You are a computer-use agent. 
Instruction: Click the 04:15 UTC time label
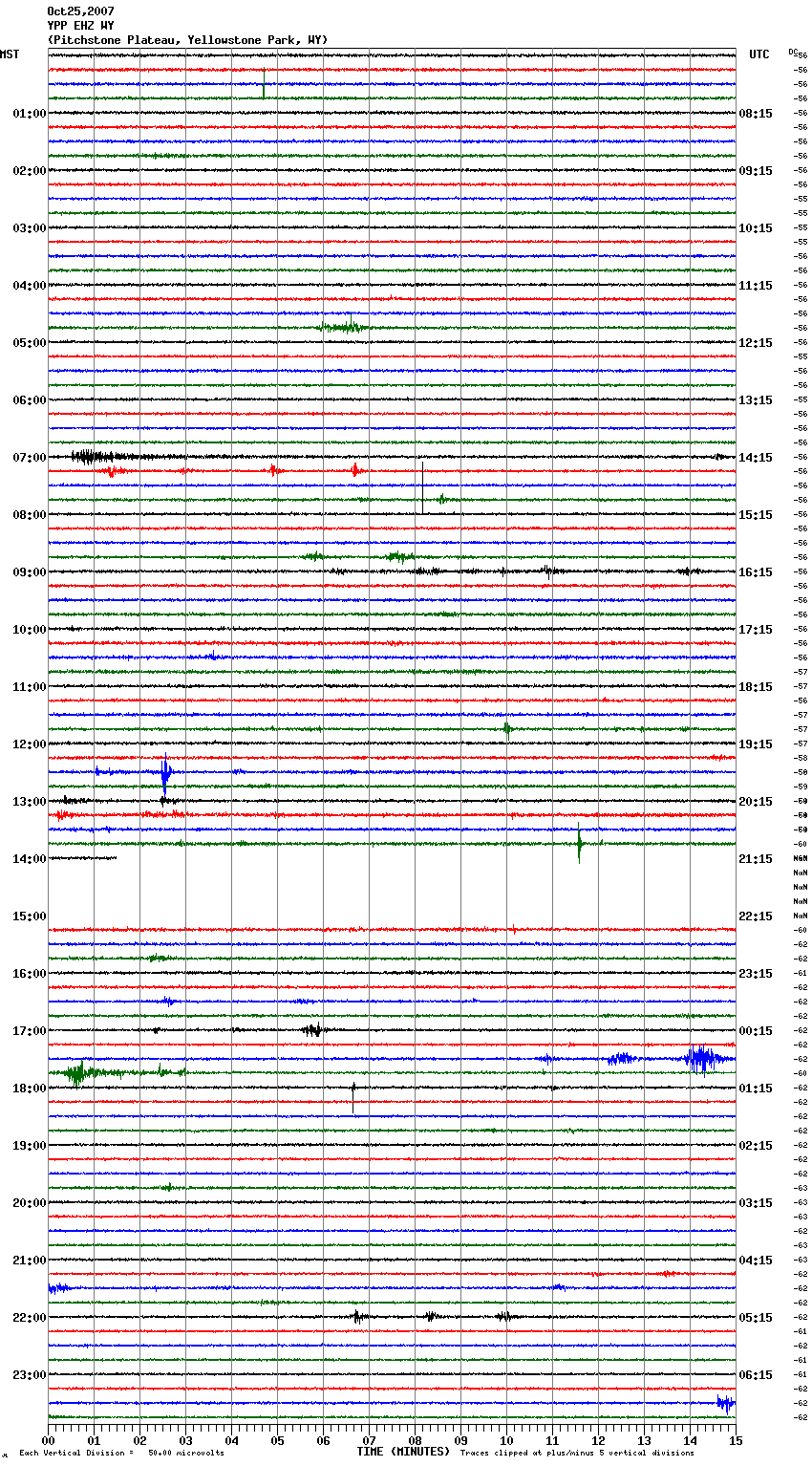[x=756, y=1261]
